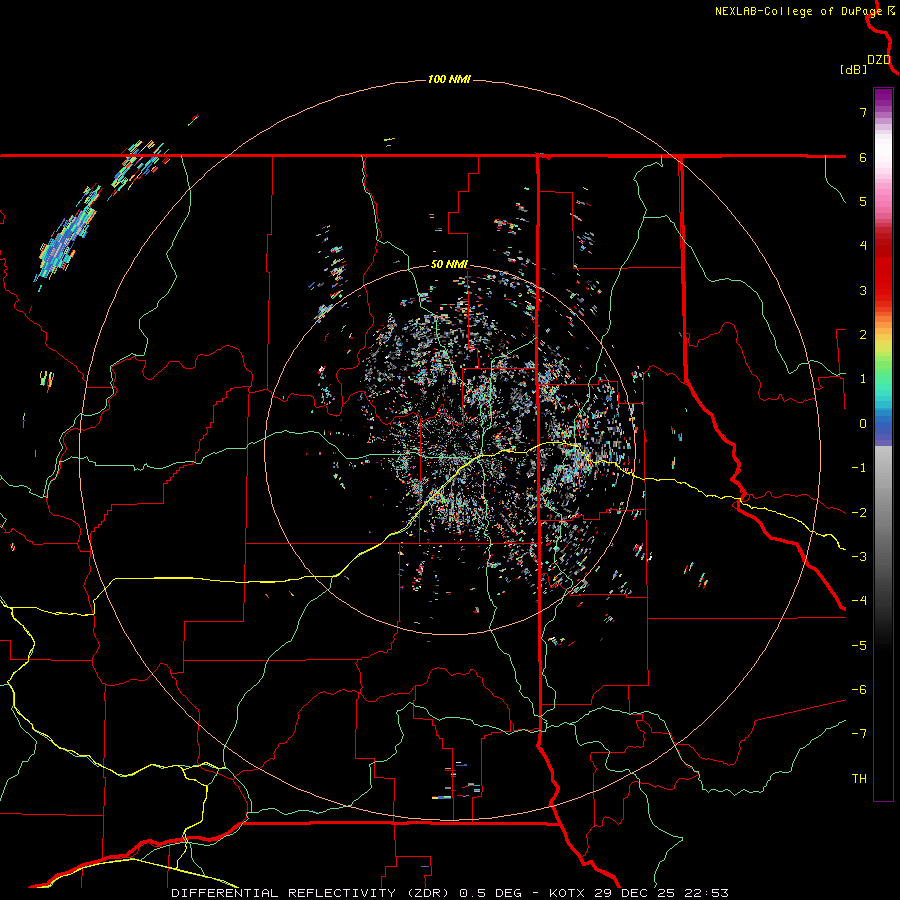
Task: Click the -4 value on color scale
Action: (859, 601)
